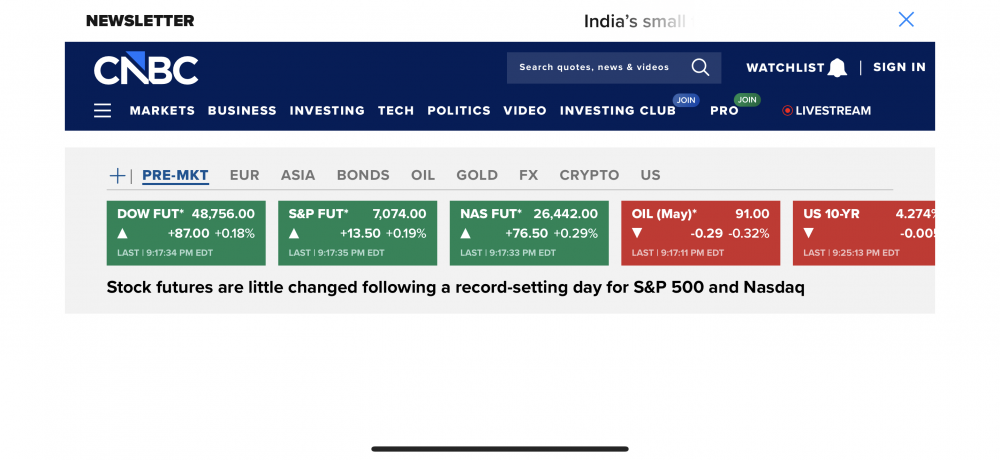
Task: Open the TECH navigation menu
Action: click(x=396, y=111)
